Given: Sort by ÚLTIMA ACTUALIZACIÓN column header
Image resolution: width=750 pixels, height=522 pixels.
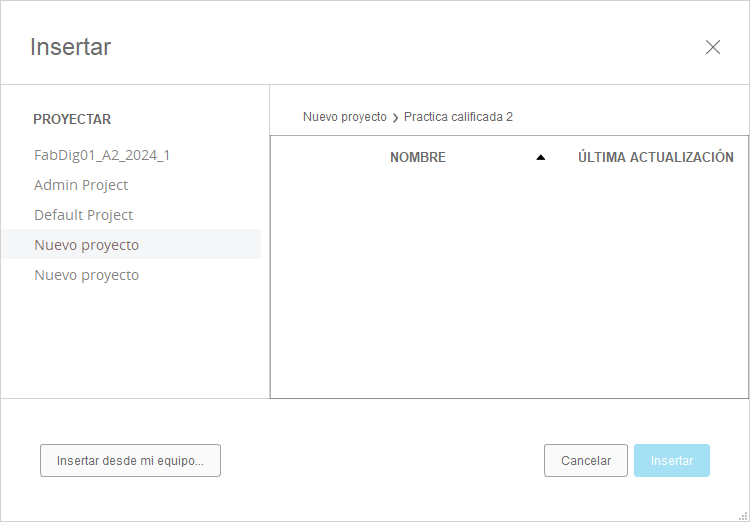Looking at the screenshot, I should (x=656, y=157).
